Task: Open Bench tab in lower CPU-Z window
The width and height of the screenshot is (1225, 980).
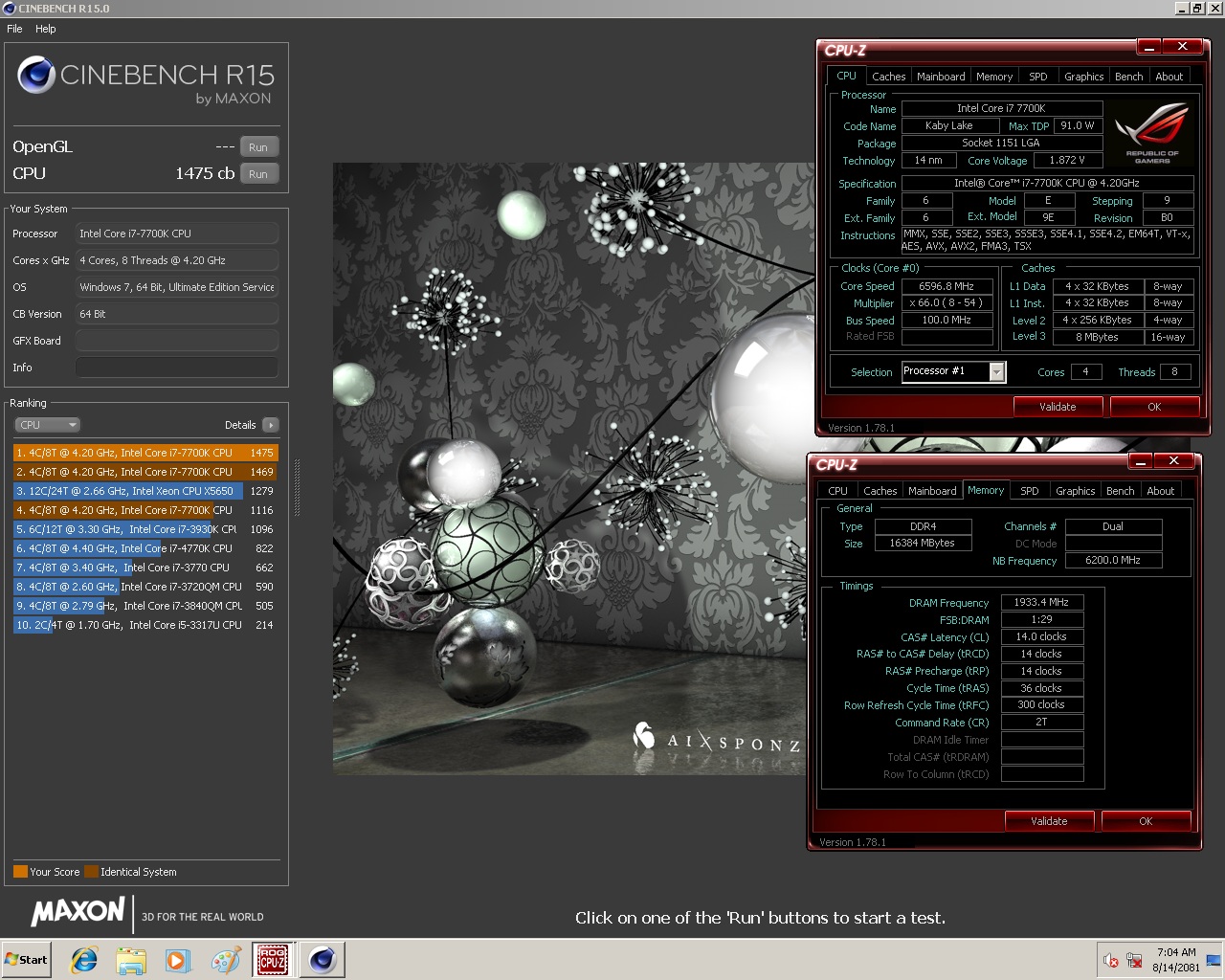Action: tap(1120, 491)
